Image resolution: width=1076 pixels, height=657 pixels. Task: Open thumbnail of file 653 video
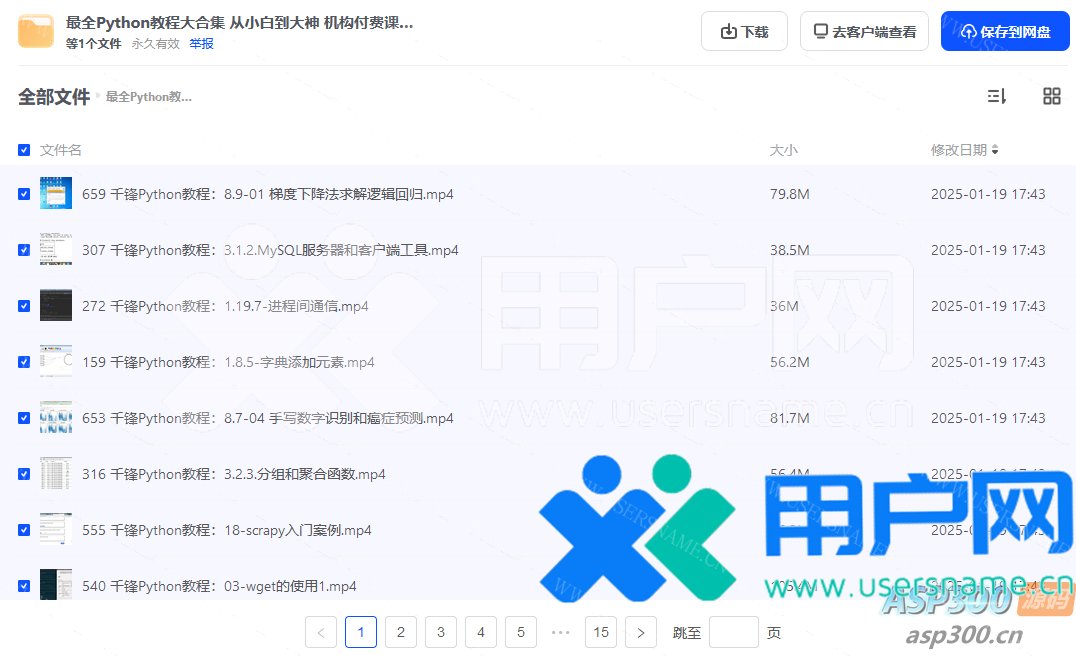click(x=56, y=417)
